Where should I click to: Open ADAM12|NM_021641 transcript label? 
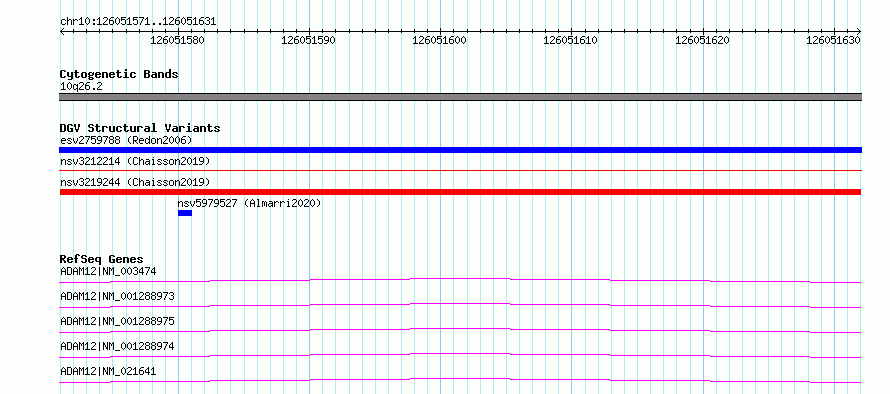coord(108,371)
